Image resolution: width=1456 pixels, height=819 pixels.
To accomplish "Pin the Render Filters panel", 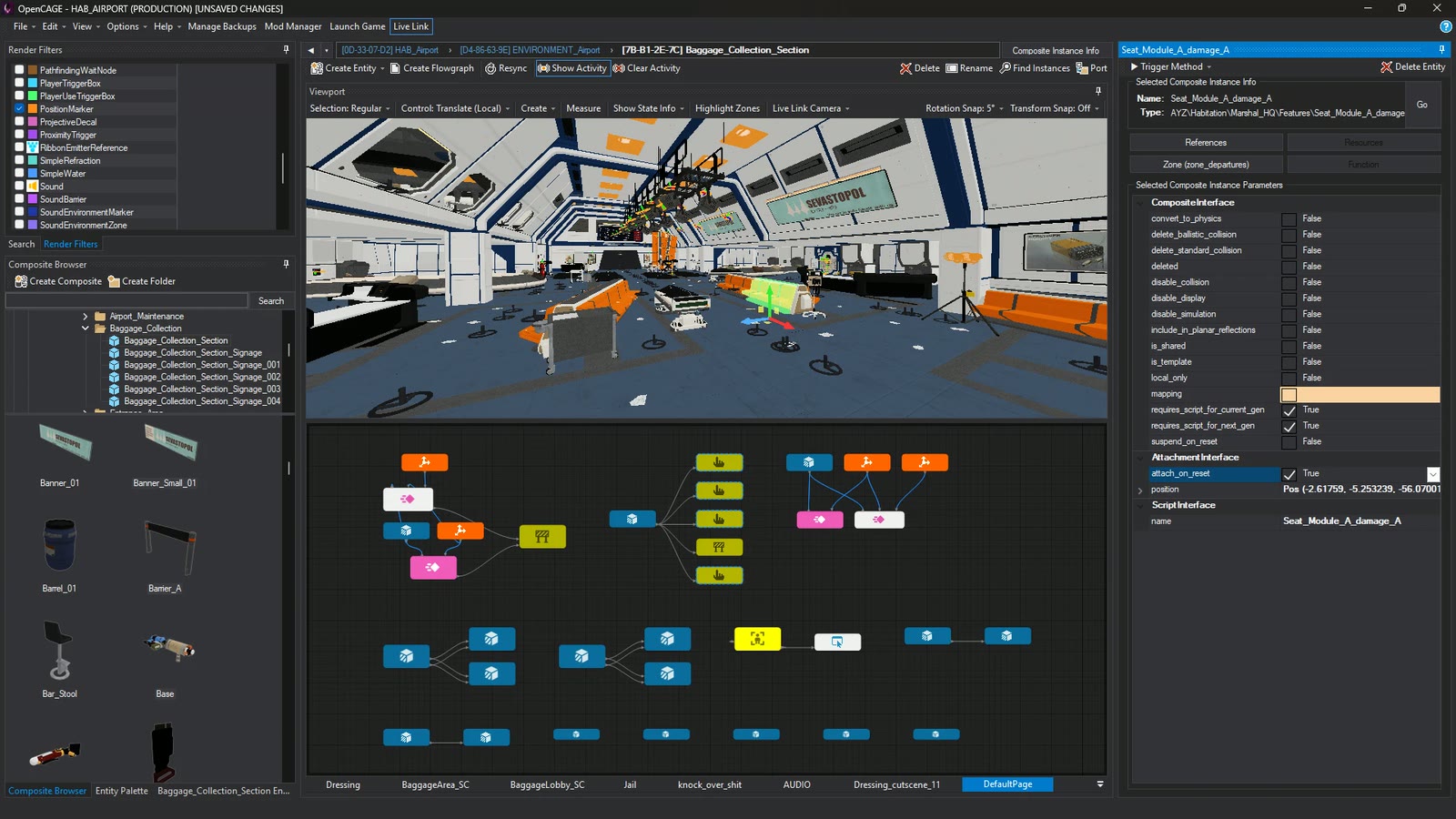I will (286, 50).
